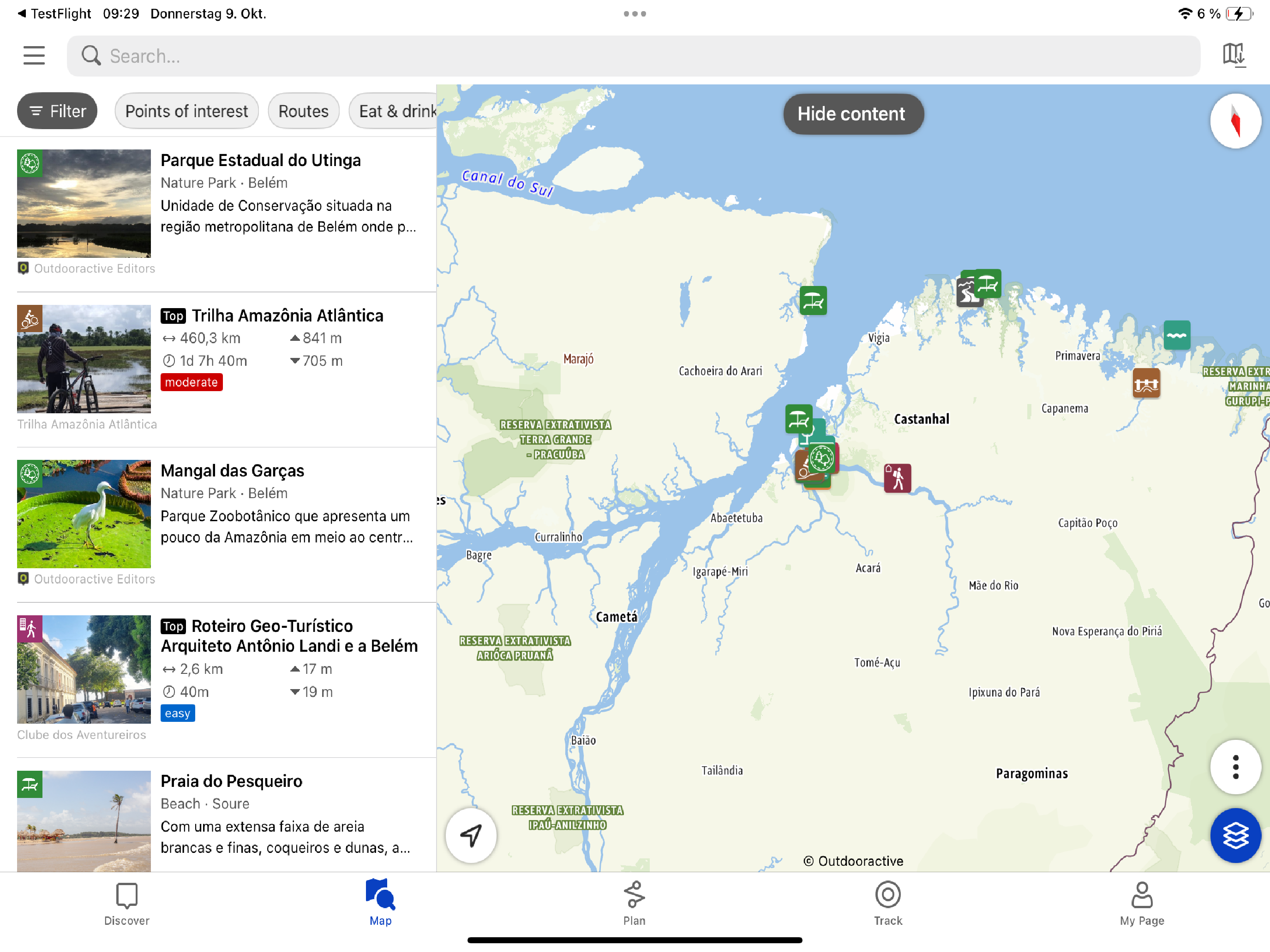This screenshot has width=1270, height=952.
Task: Focus the Search field
Action: tap(633, 56)
